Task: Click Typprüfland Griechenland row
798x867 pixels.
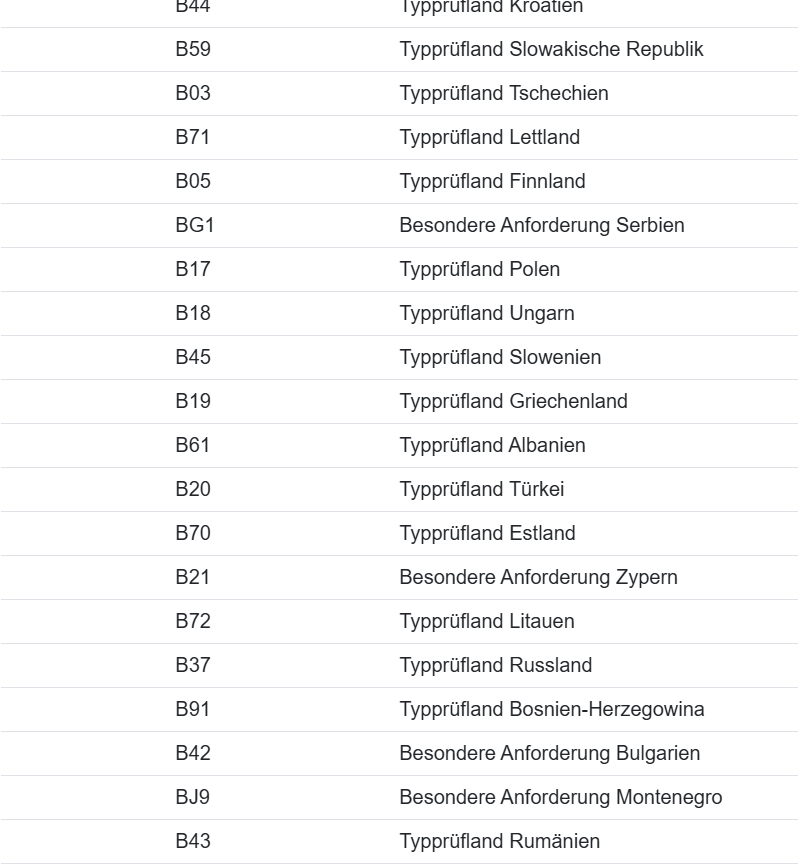Action: (399, 401)
